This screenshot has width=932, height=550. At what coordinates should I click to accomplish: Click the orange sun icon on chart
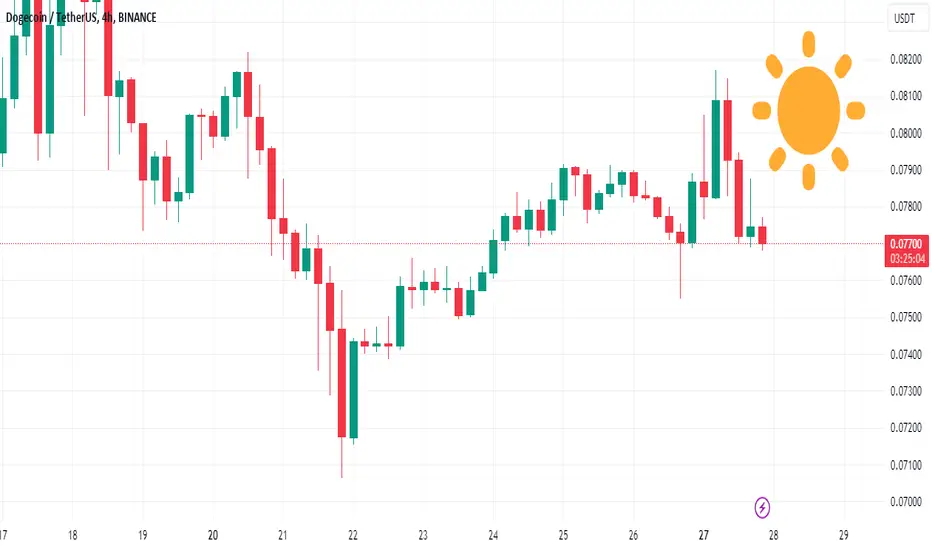coord(808,111)
